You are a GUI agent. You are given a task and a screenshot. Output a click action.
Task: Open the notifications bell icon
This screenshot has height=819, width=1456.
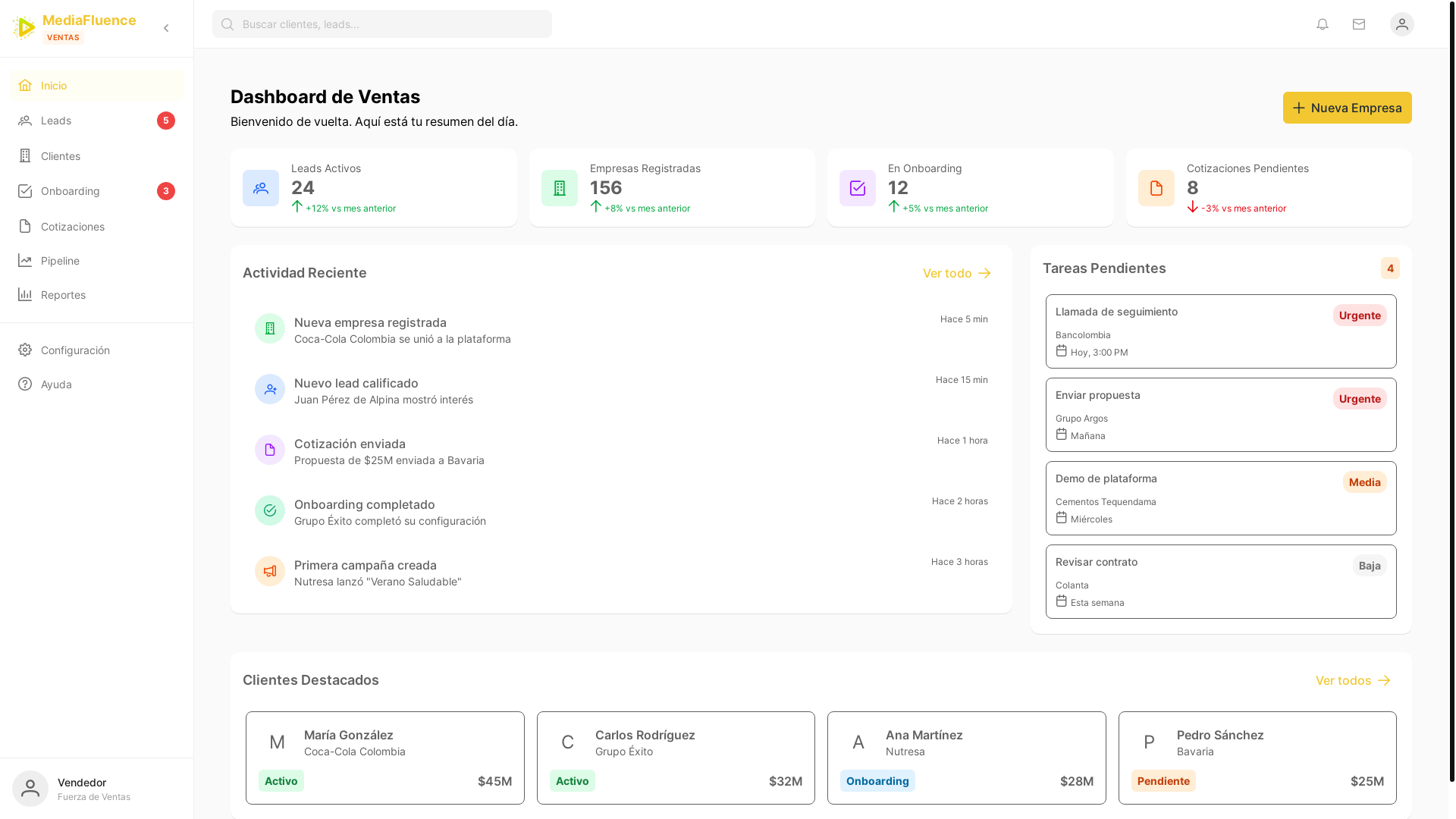pos(1323,24)
